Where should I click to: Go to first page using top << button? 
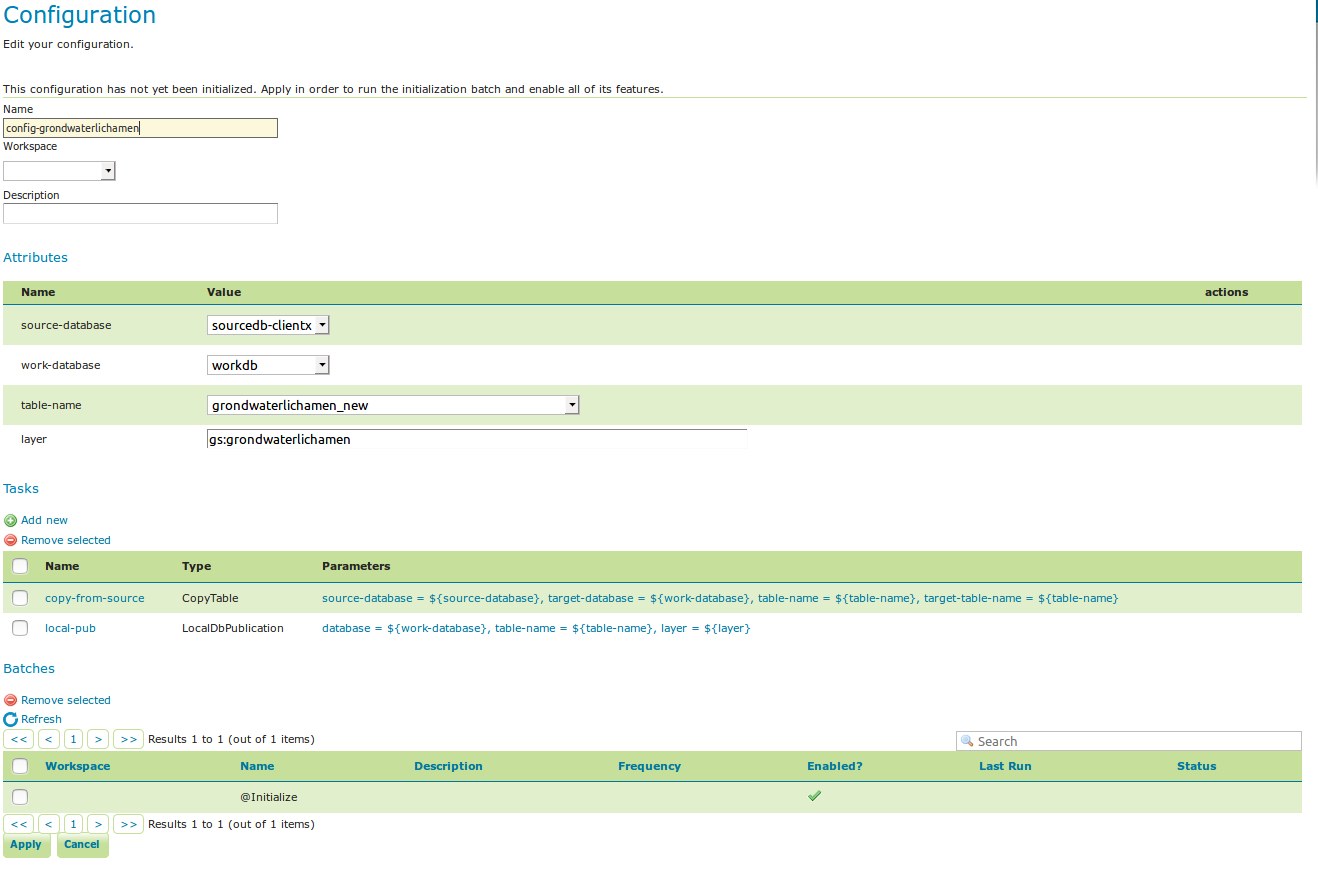(19, 739)
